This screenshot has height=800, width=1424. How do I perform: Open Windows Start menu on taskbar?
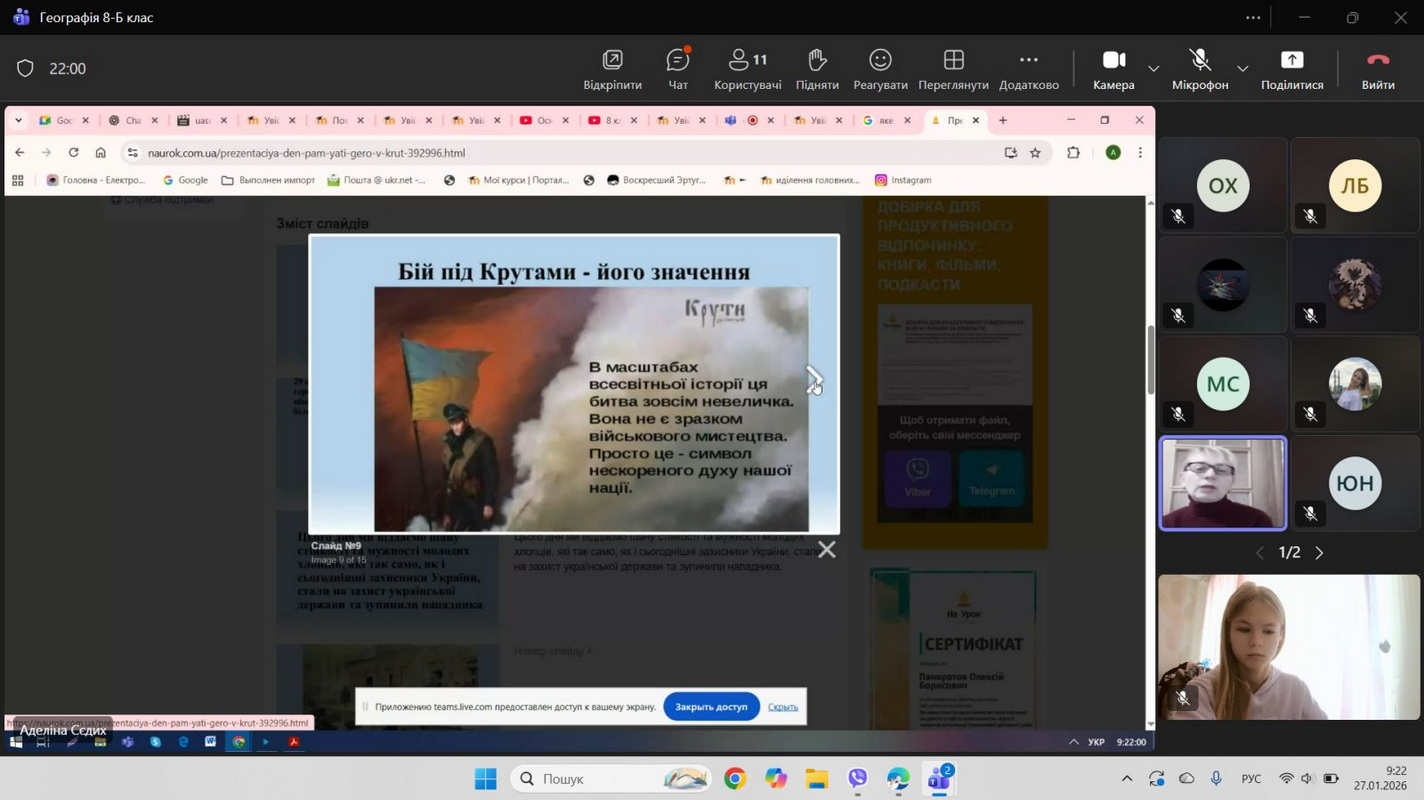[485, 779]
